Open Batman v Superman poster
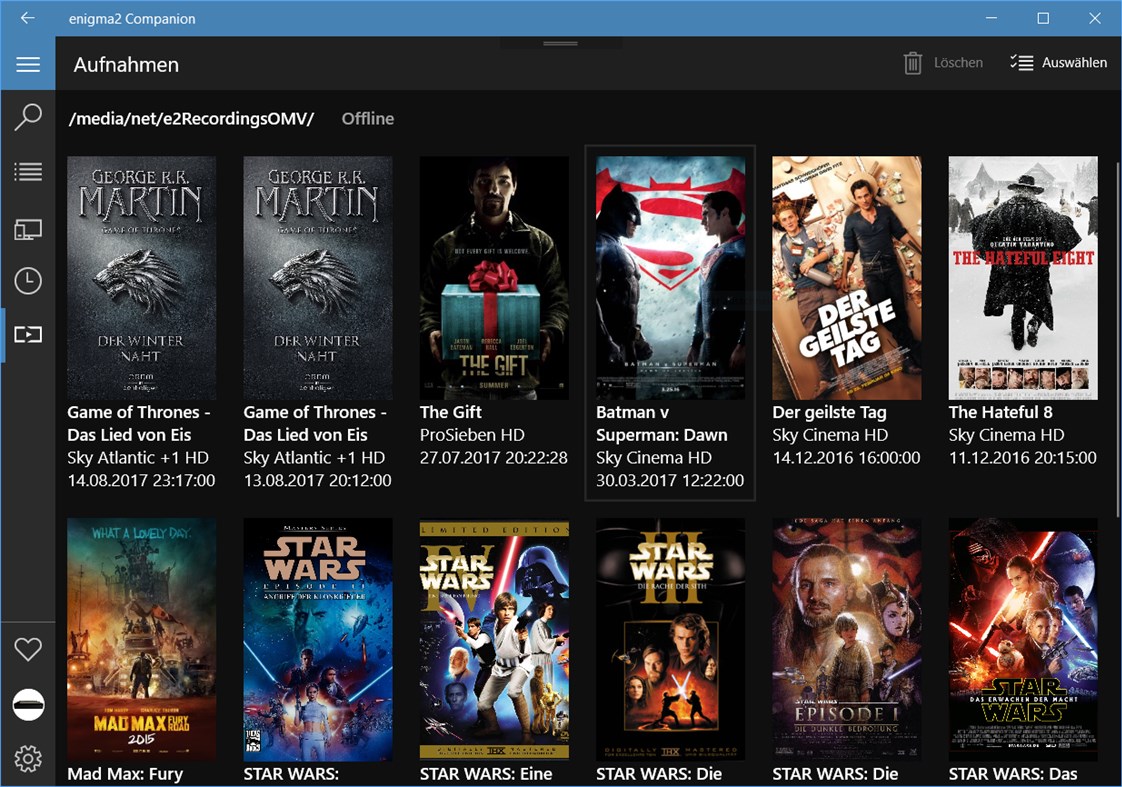 (x=670, y=278)
